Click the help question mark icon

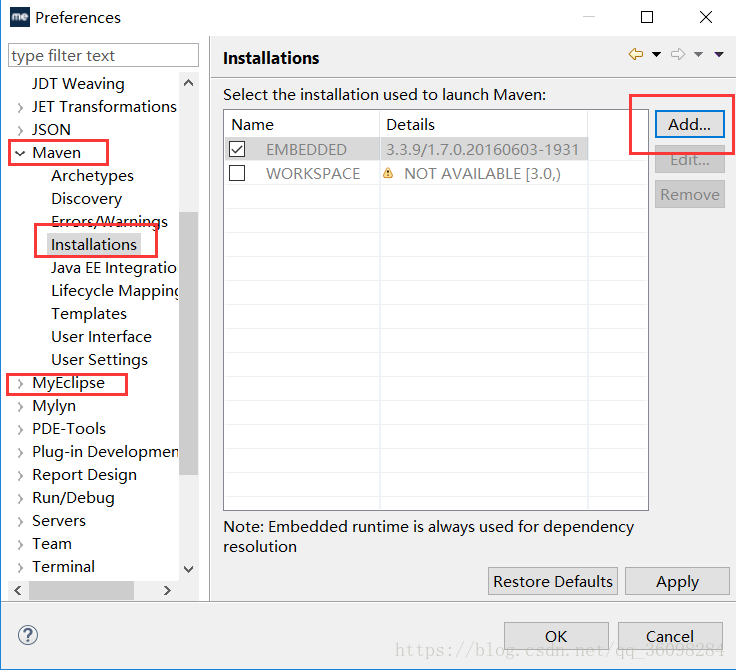(x=28, y=635)
